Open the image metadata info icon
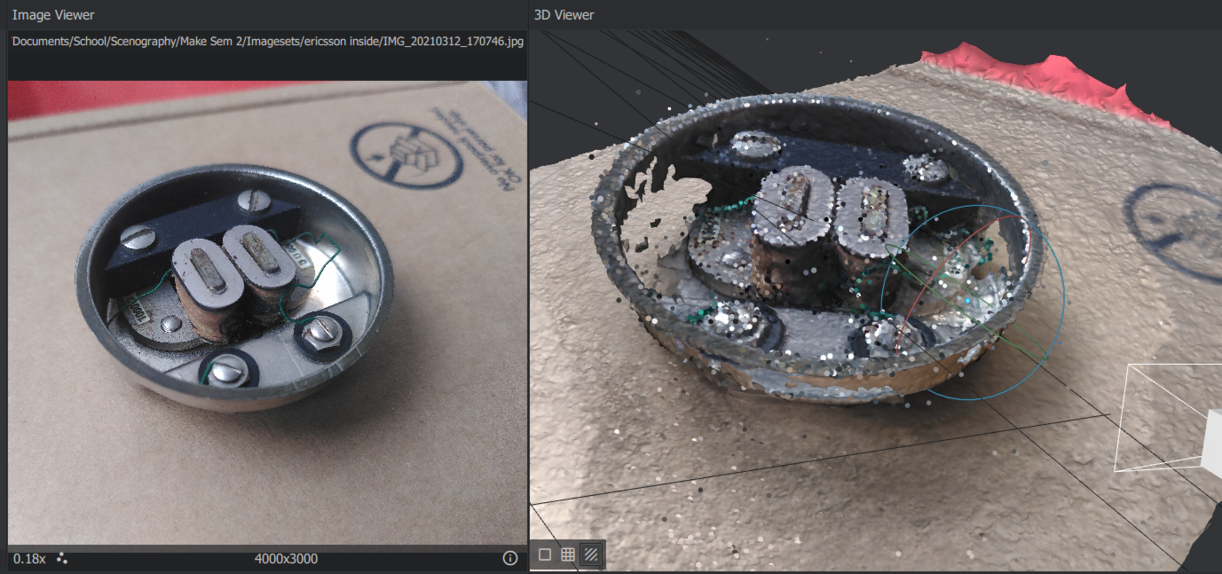 (x=510, y=558)
